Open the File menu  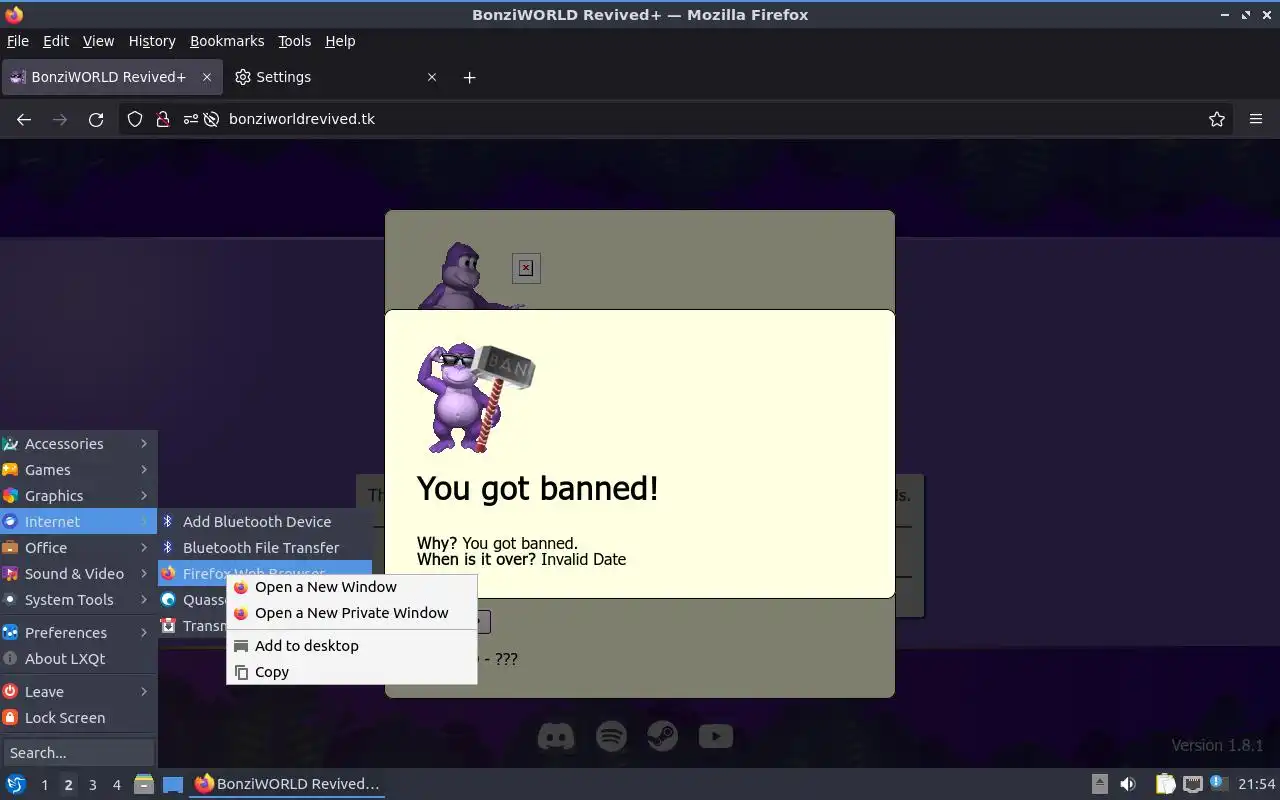(18, 41)
